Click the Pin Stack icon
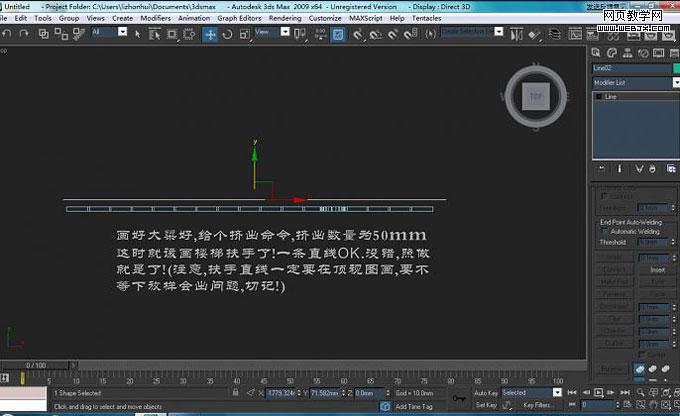 602,169
